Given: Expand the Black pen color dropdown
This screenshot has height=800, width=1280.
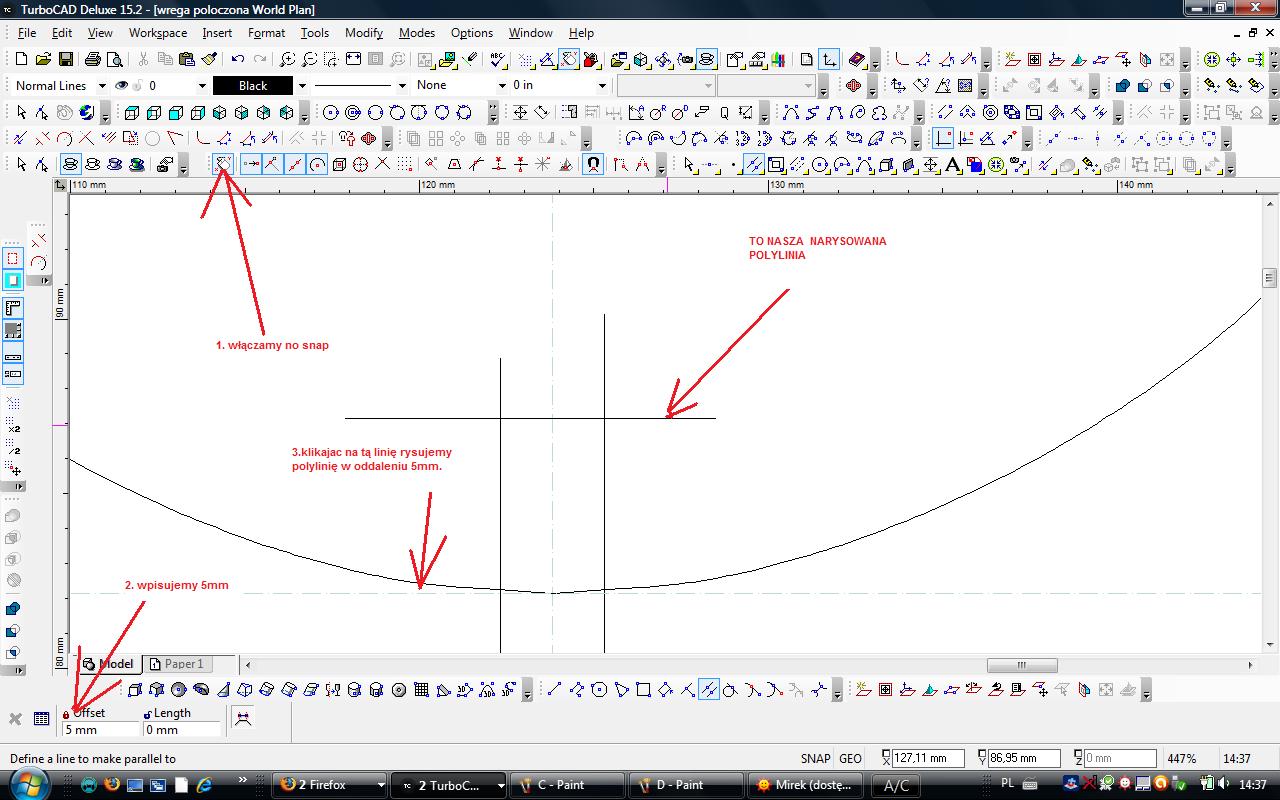Looking at the screenshot, I should 302,86.
